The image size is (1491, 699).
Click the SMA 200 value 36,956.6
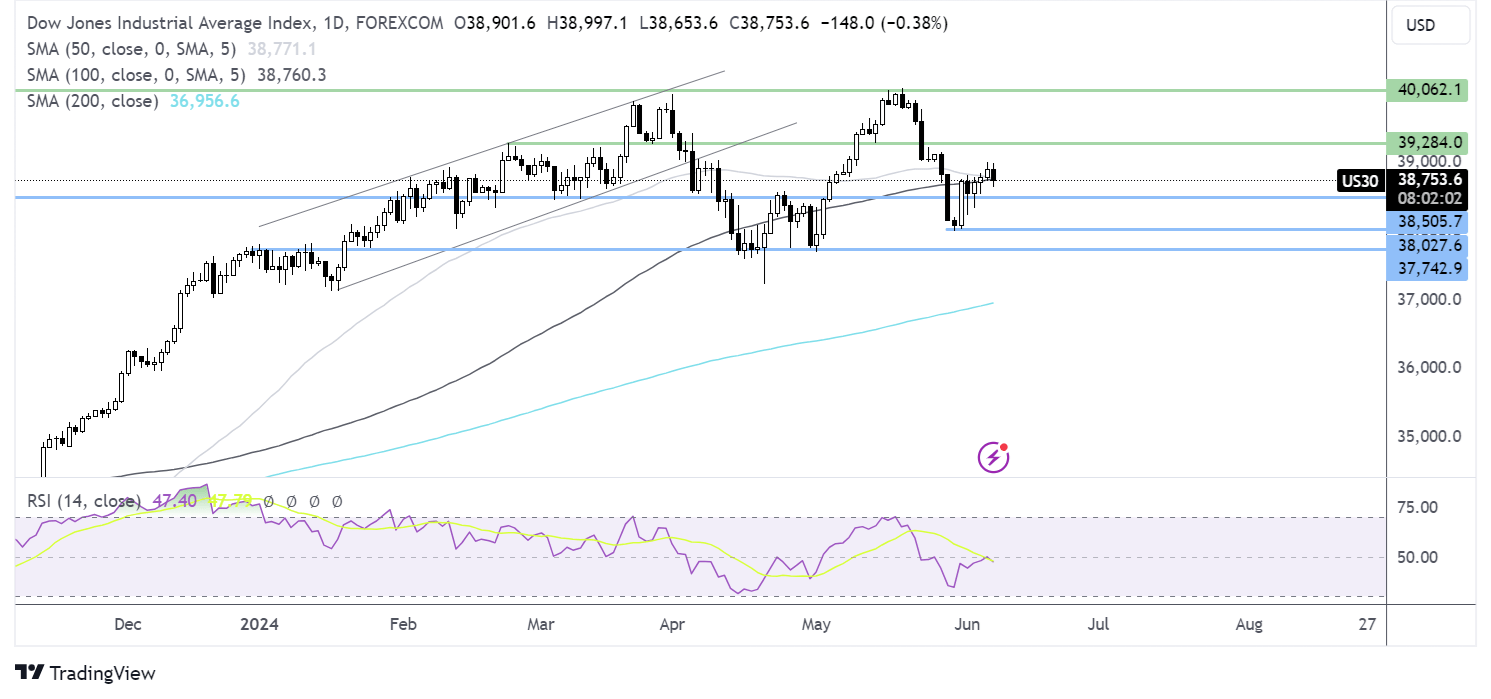pos(203,101)
